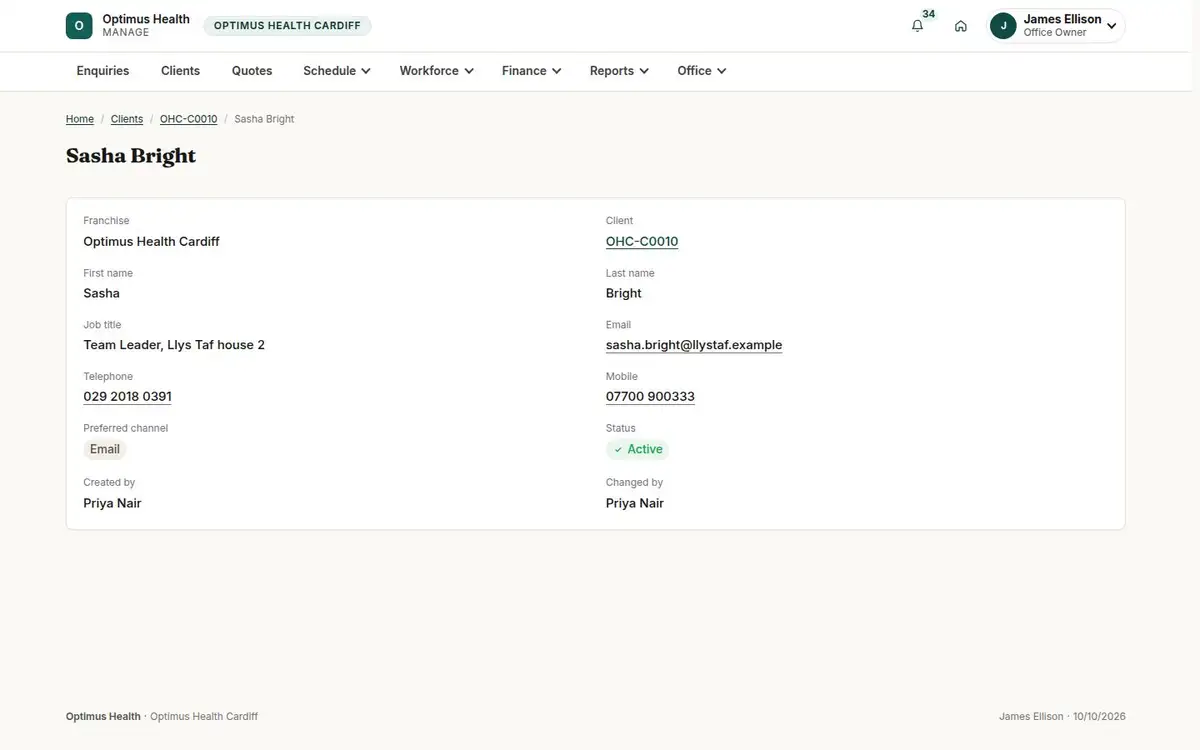
Task: Open the Finance dropdown menu
Action: coord(532,71)
